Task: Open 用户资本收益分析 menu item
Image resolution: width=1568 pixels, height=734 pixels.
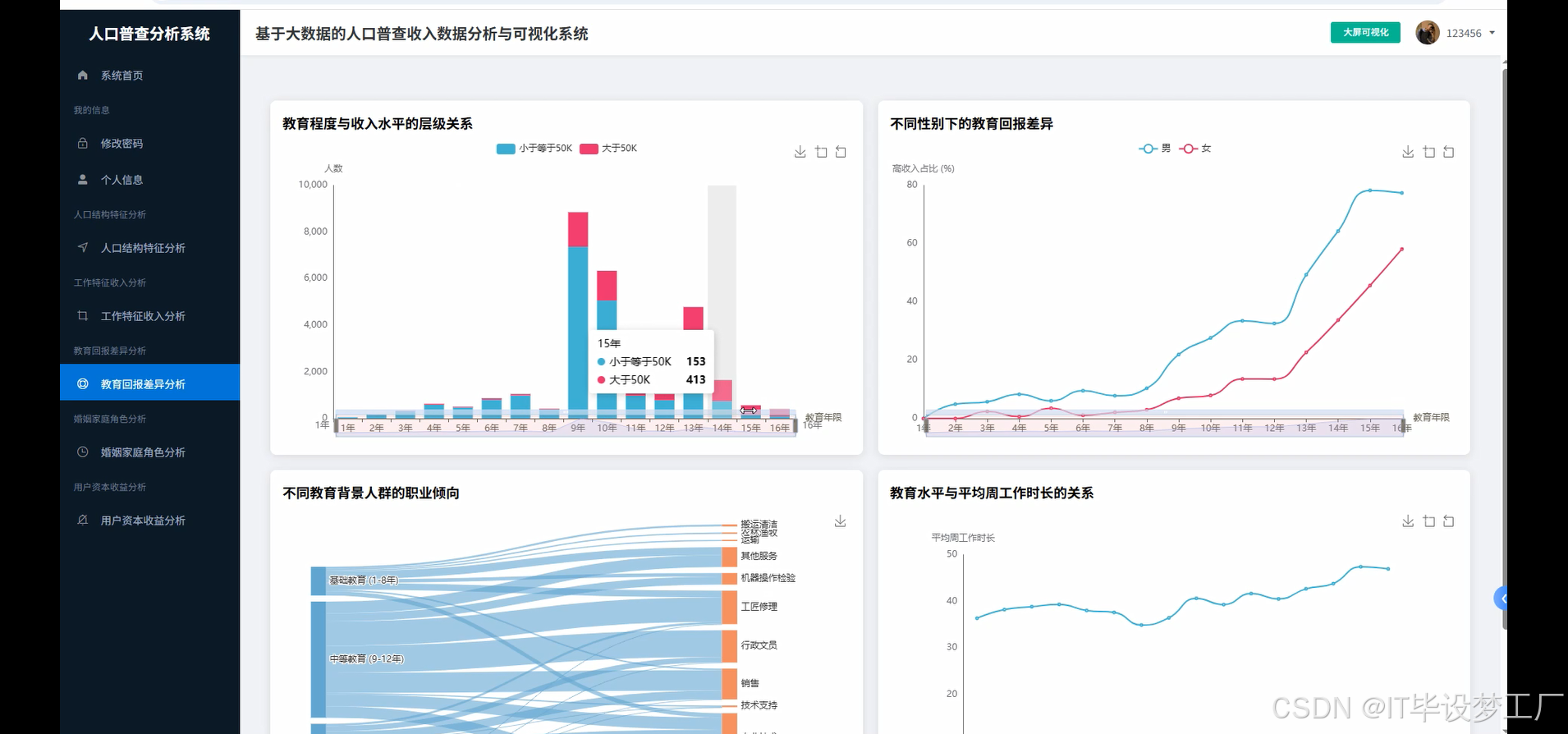Action: [149, 521]
